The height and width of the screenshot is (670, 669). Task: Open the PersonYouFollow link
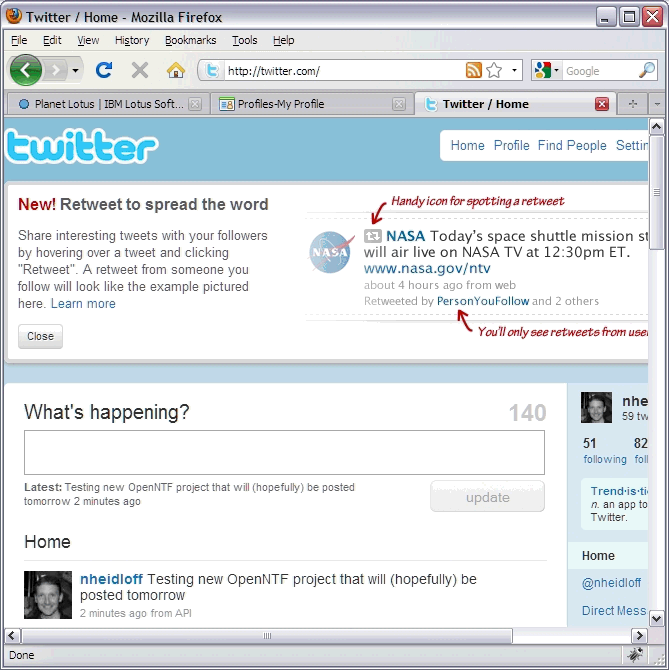[483, 301]
